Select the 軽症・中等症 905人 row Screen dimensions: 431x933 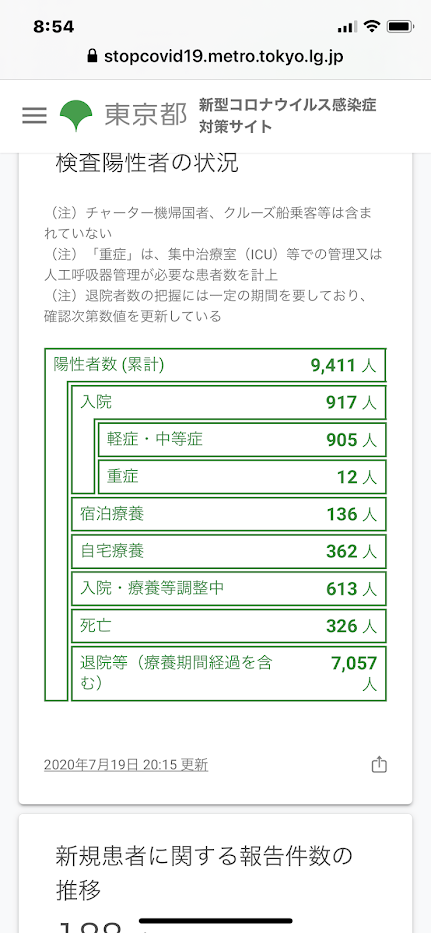tap(242, 440)
